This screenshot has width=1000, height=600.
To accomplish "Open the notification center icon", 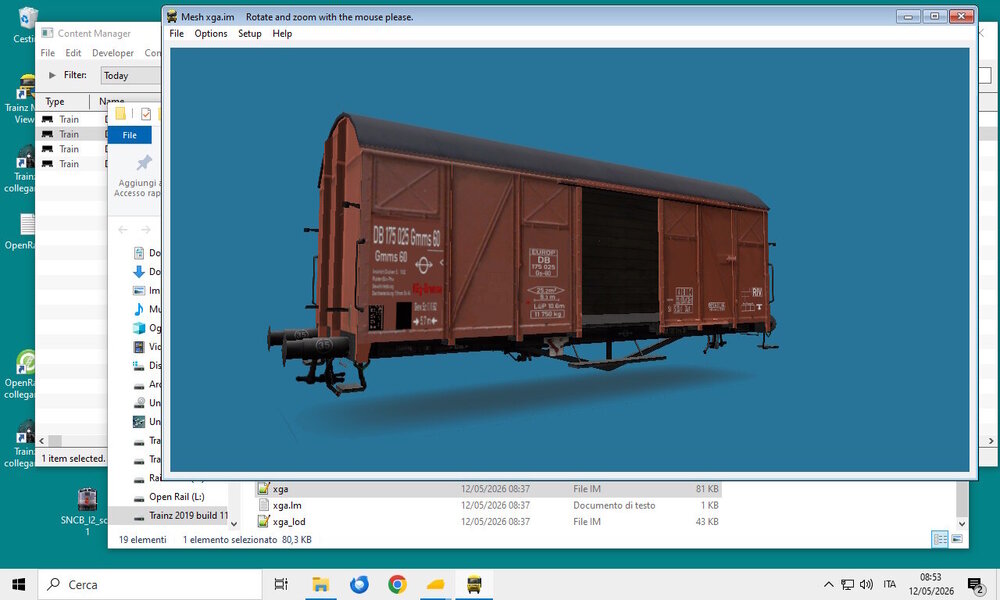I will 975,584.
